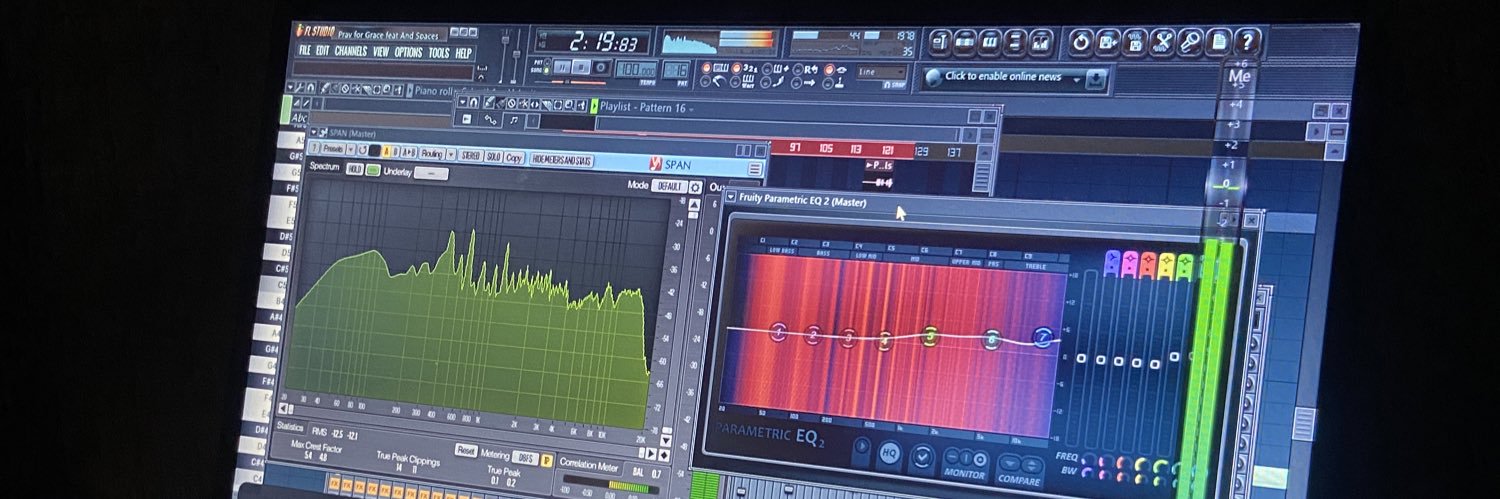Click the STEREO button in SPAN
Screen dimensions: 1500x499
[471, 155]
